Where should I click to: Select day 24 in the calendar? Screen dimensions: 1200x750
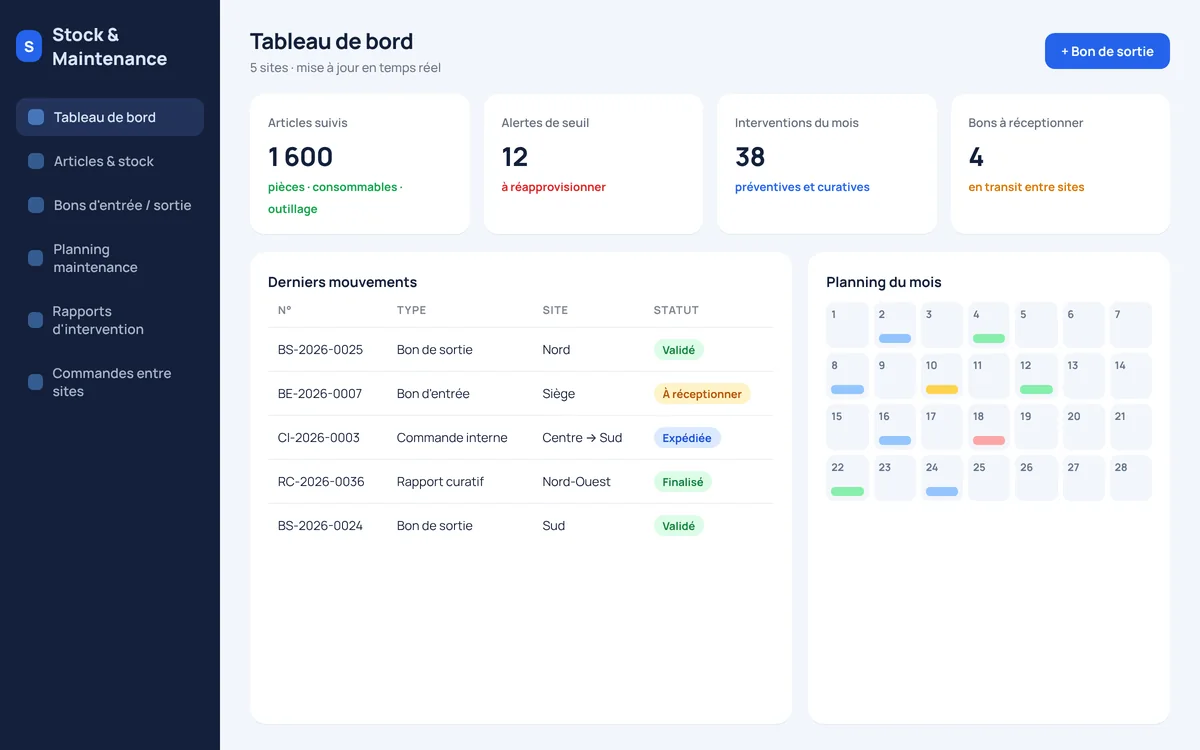pos(942,478)
